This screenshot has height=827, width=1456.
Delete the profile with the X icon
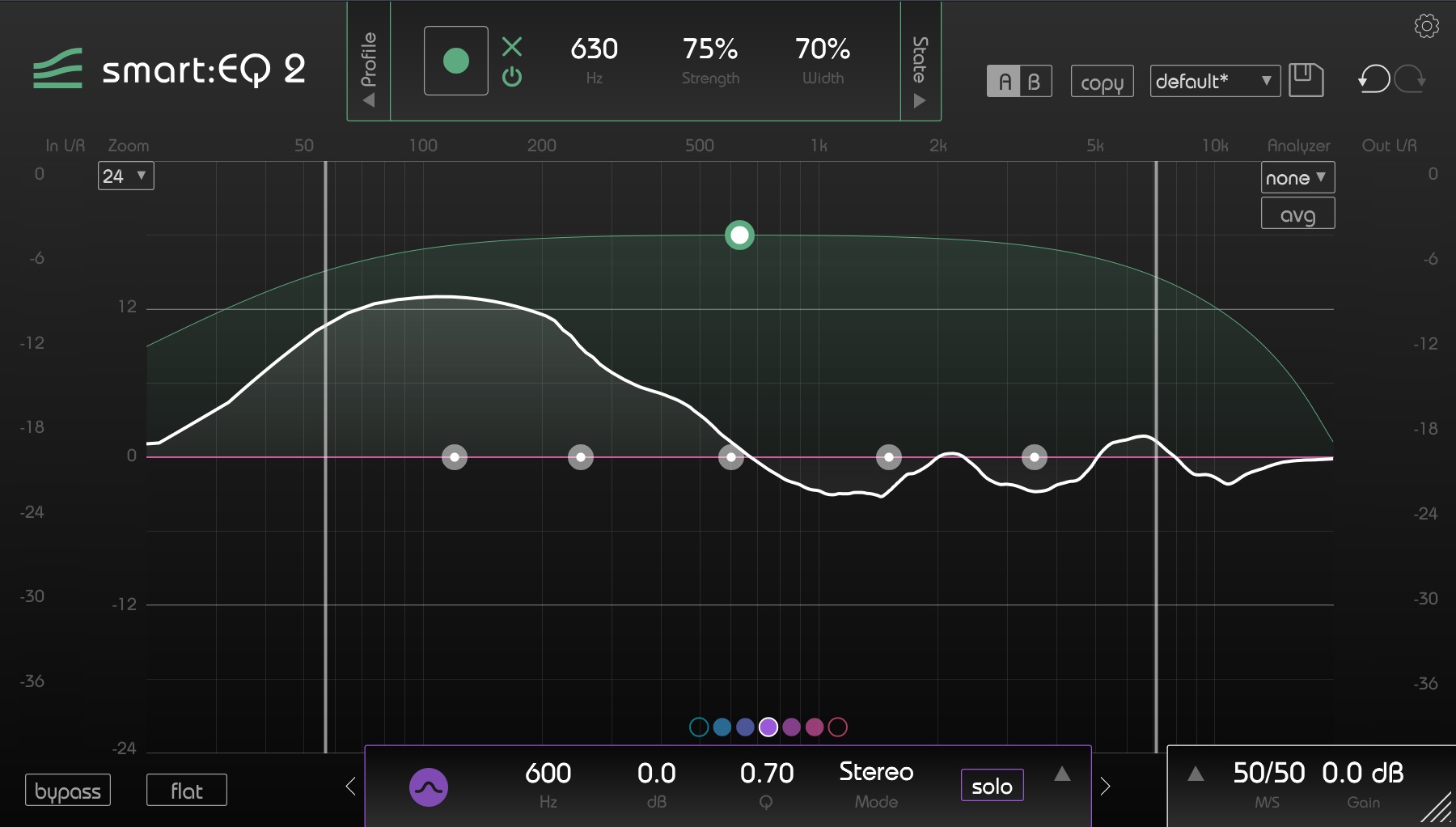tap(513, 47)
